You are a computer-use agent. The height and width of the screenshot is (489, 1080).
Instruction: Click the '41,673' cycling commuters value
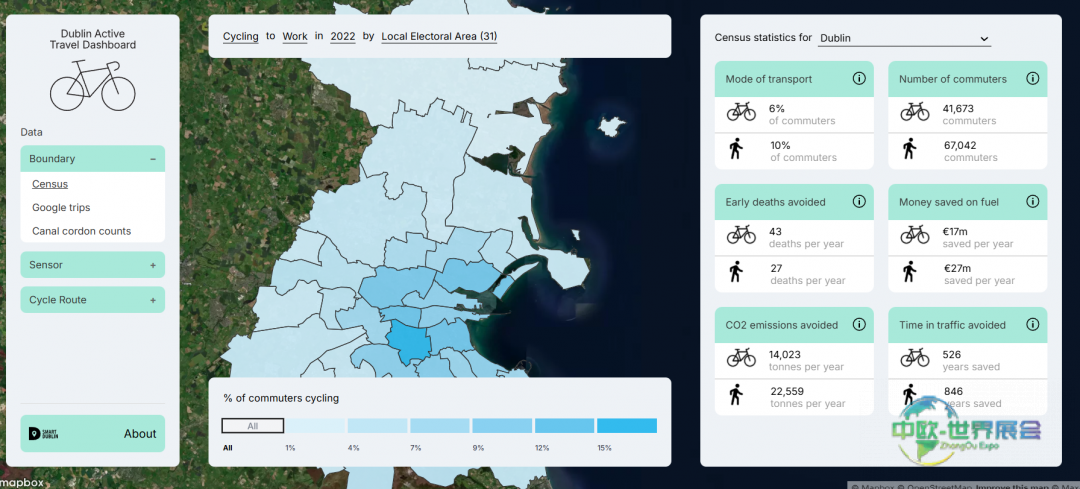[x=958, y=108]
